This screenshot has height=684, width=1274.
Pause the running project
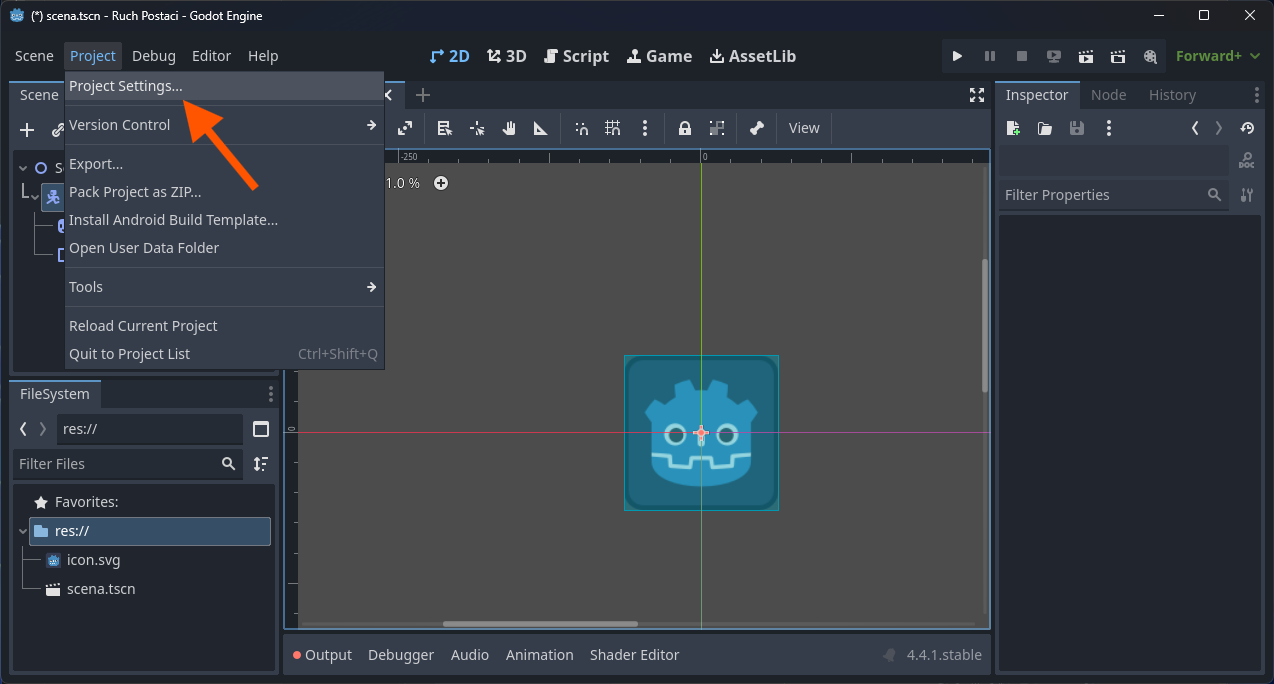990,56
